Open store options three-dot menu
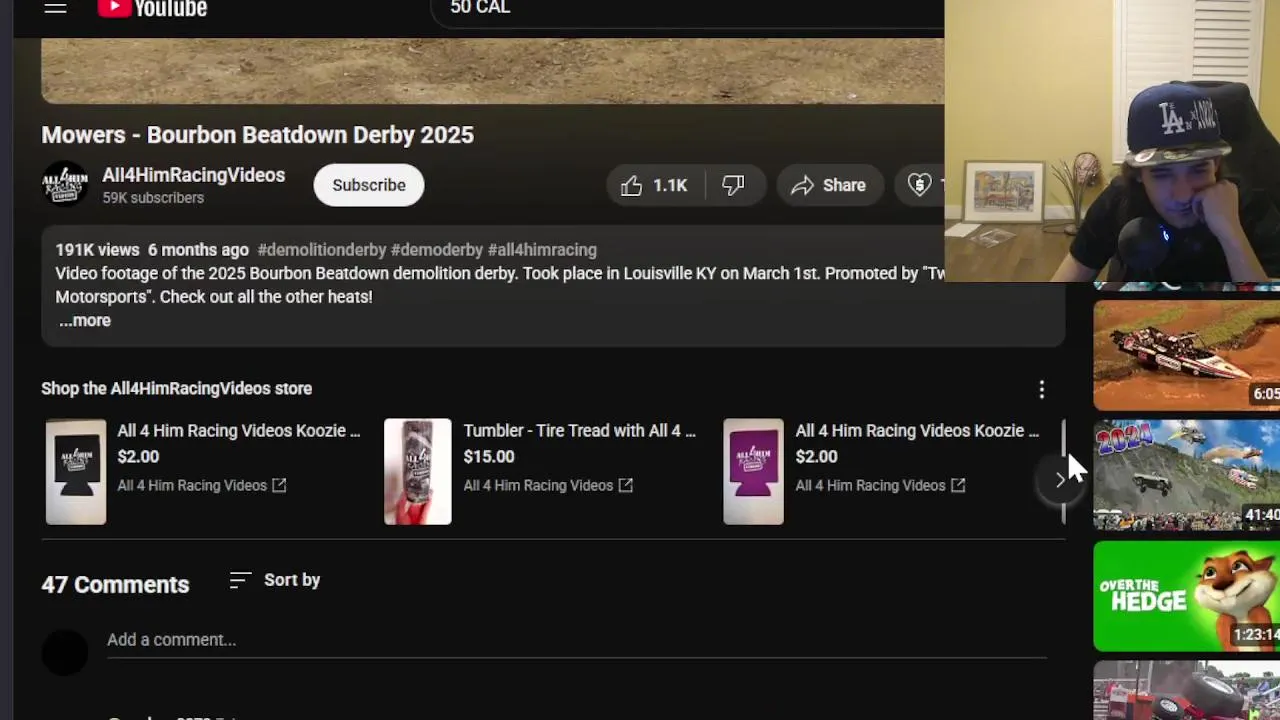The image size is (1280, 720). [x=1042, y=389]
